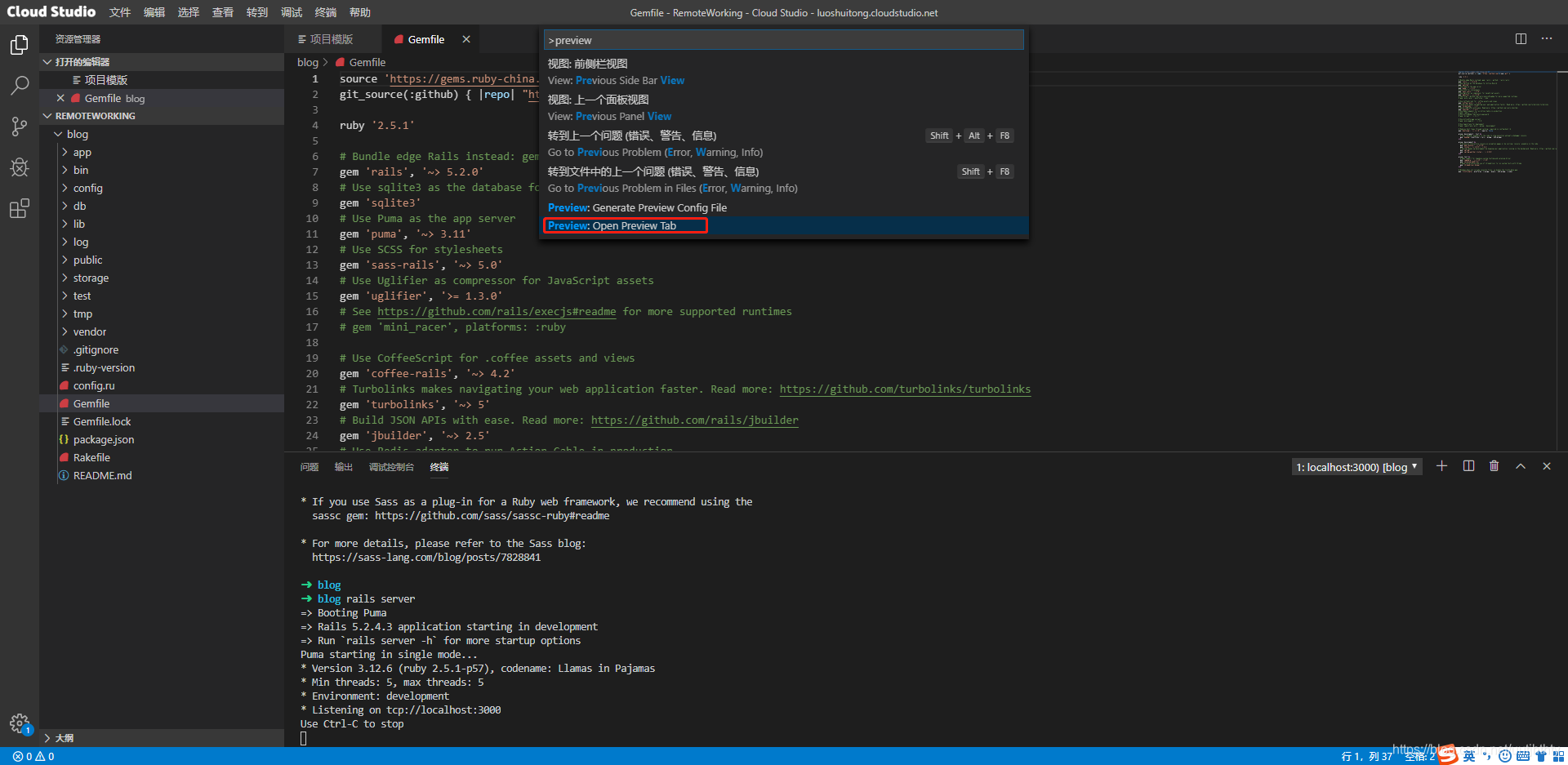
Task: Close the terminal panel
Action: coord(1547,466)
